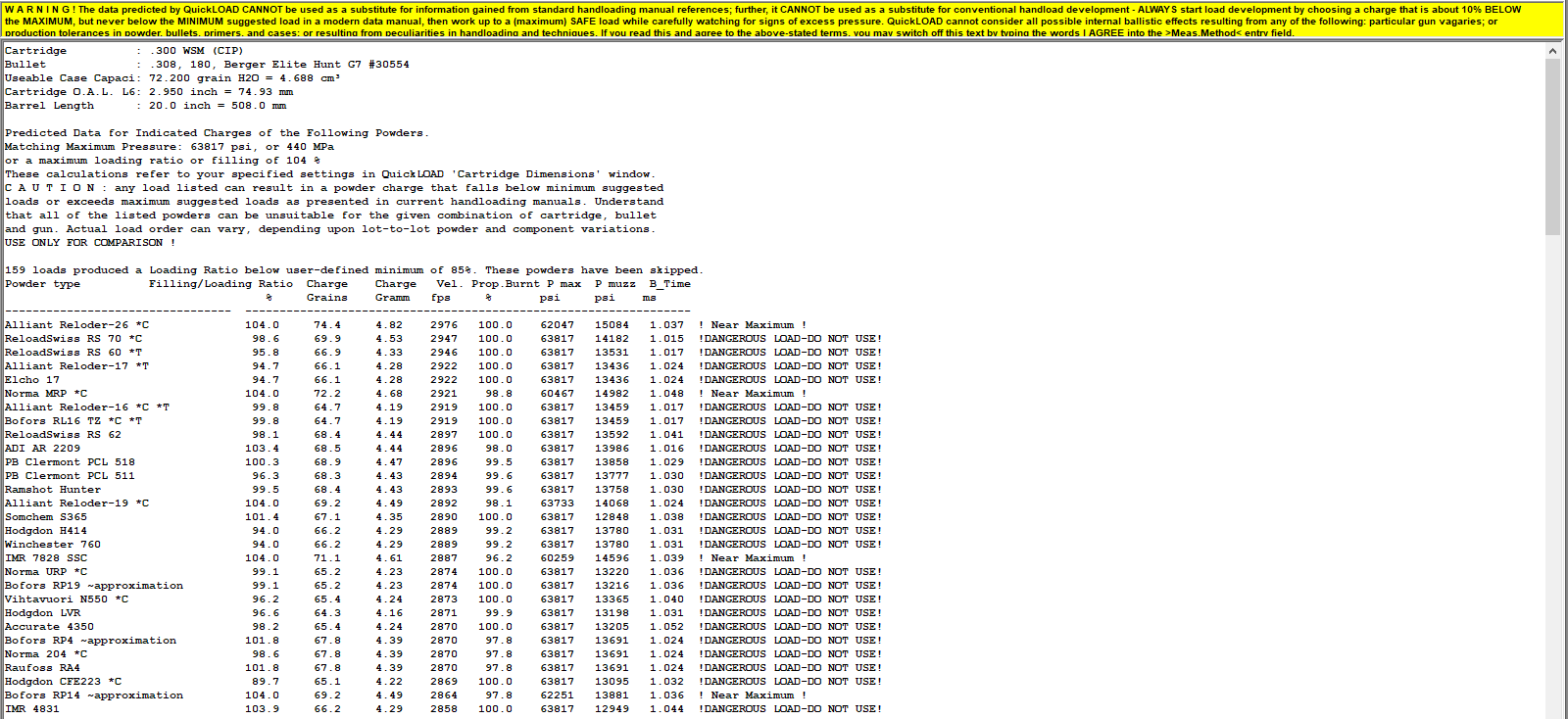Viewport: 1568px width, 719px height.
Task: Select the Bofors RP14 ~approximation row
Action: point(406,695)
